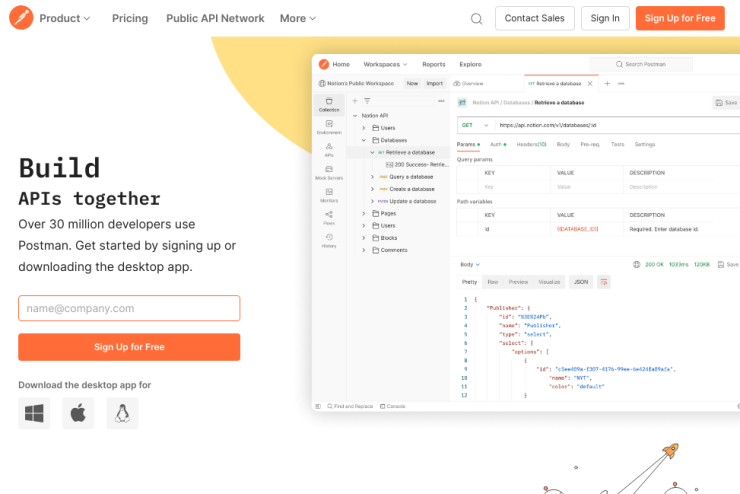Switch to the Auth tab
The height and width of the screenshot is (494, 740).
coord(498,144)
